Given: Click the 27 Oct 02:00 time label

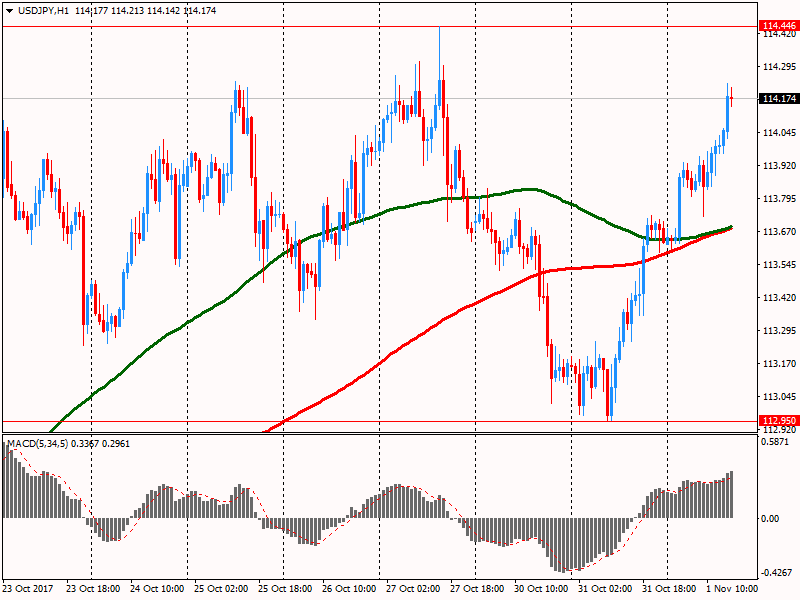Looking at the screenshot, I should point(413,589).
